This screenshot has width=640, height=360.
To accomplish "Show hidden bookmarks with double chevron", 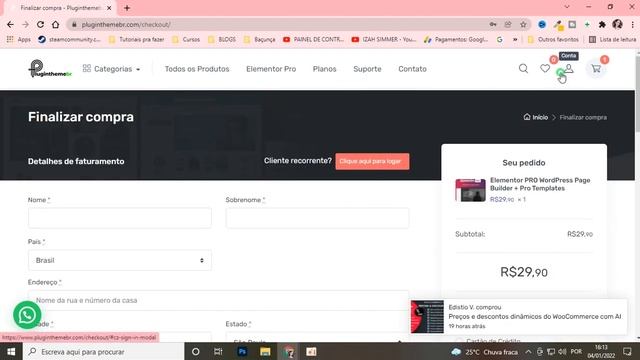I will click(x=515, y=40).
